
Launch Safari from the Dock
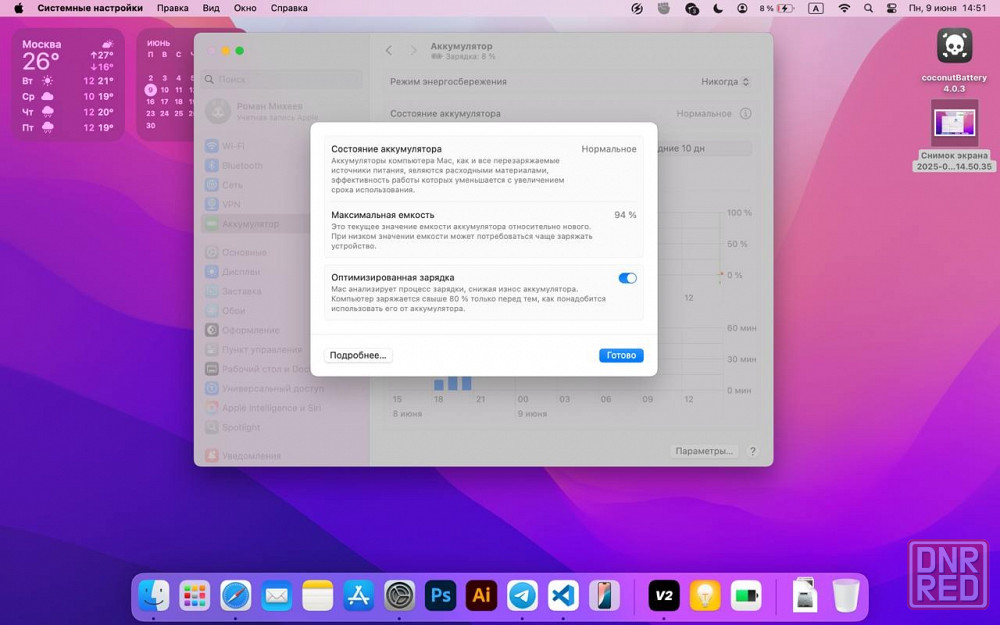(x=235, y=596)
